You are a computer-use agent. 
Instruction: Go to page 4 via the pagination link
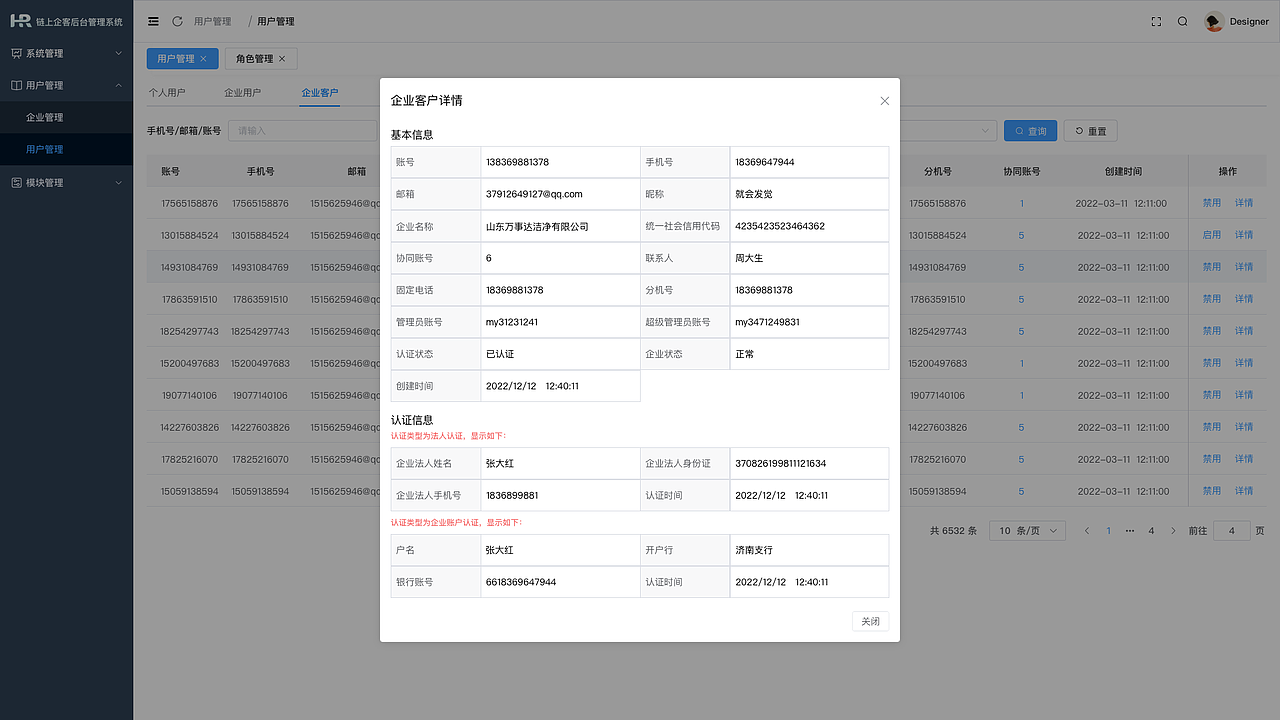(x=1151, y=530)
